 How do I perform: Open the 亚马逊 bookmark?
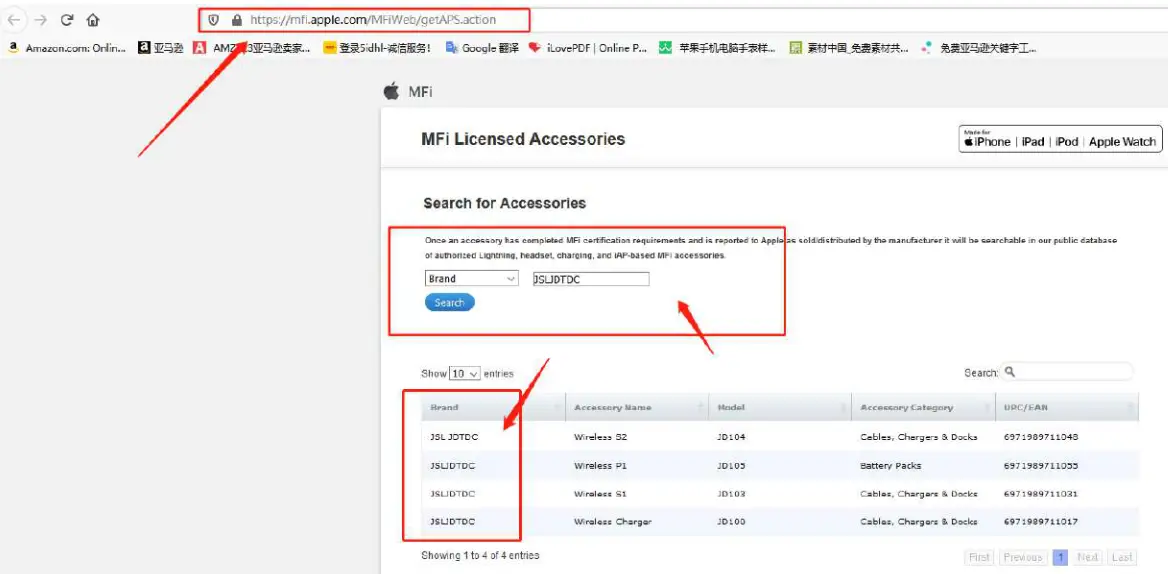pyautogui.click(x=161, y=48)
